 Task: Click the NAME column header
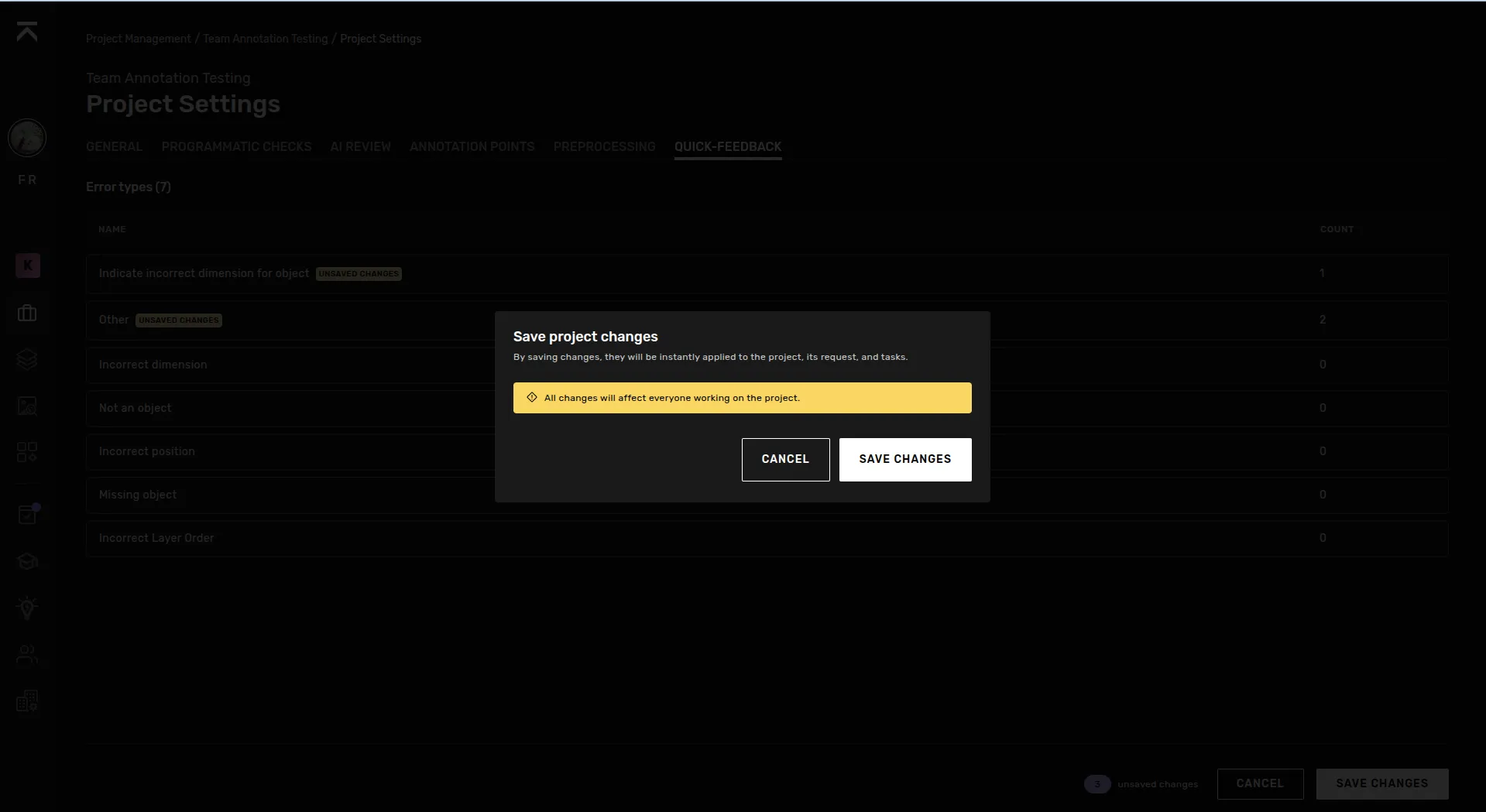112,230
